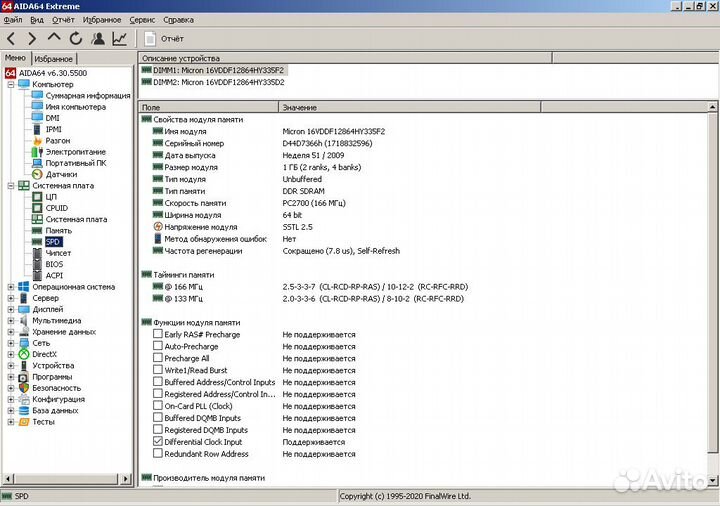
Task: Expand the Дисплей tree node
Action: (11, 309)
